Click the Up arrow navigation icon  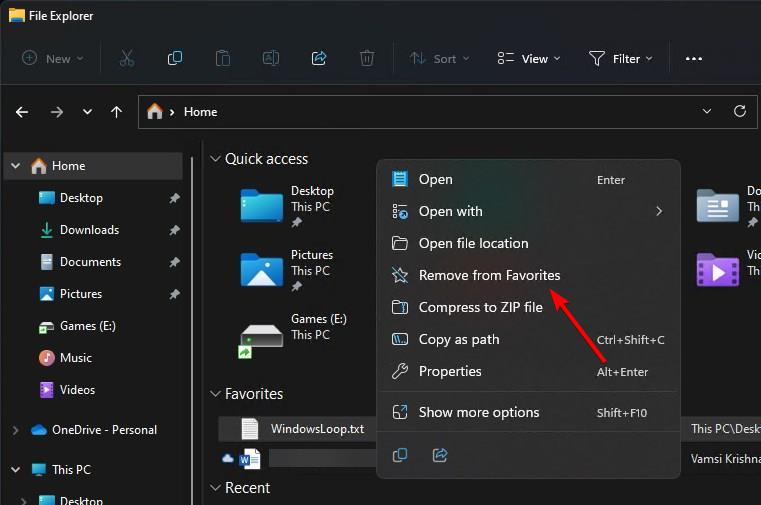tap(116, 112)
